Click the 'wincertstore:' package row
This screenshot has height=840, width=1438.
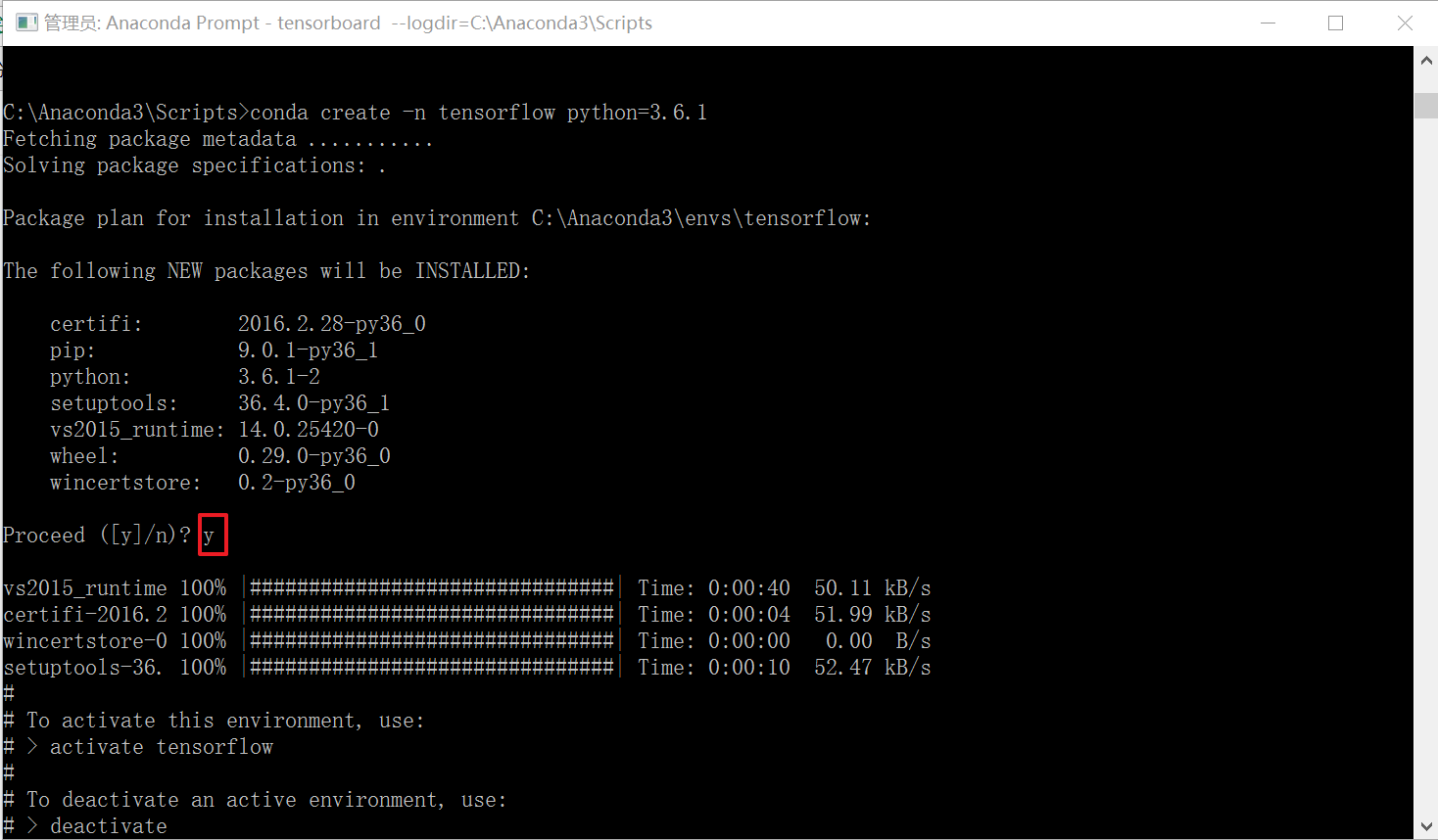point(203,483)
